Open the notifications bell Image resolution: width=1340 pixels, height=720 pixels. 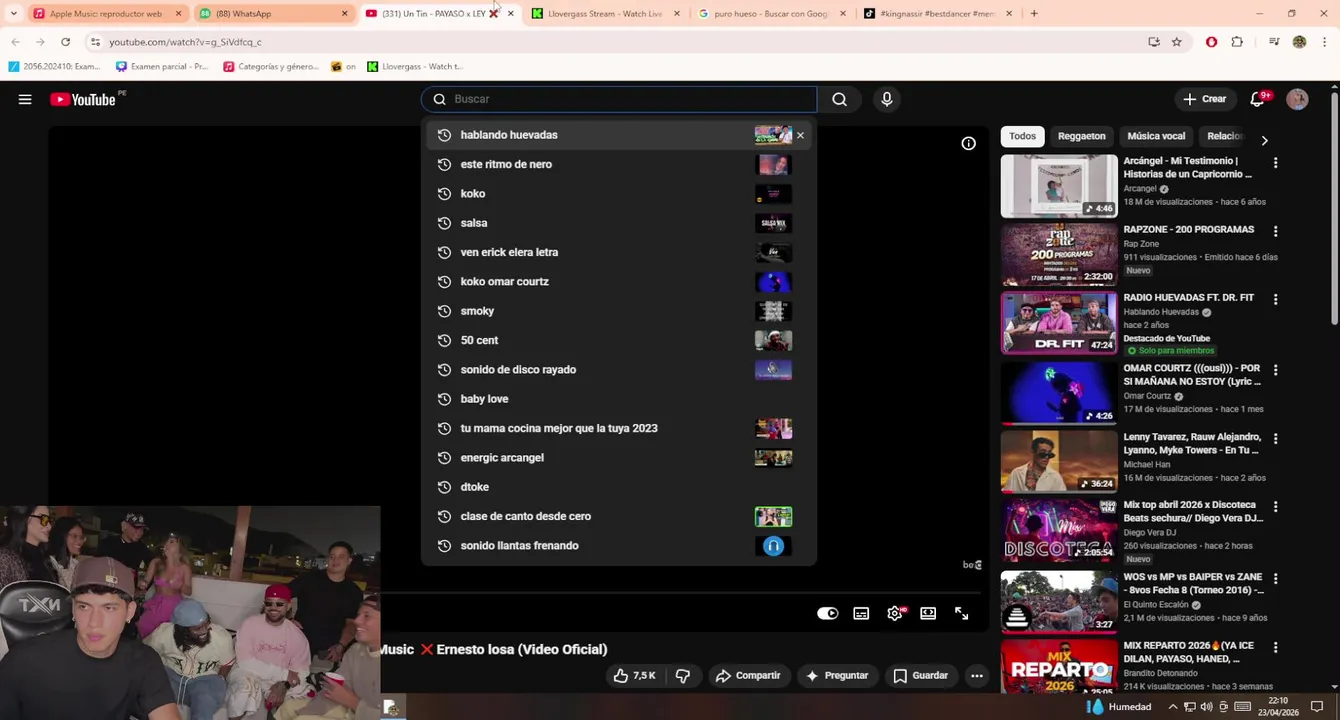click(1258, 99)
